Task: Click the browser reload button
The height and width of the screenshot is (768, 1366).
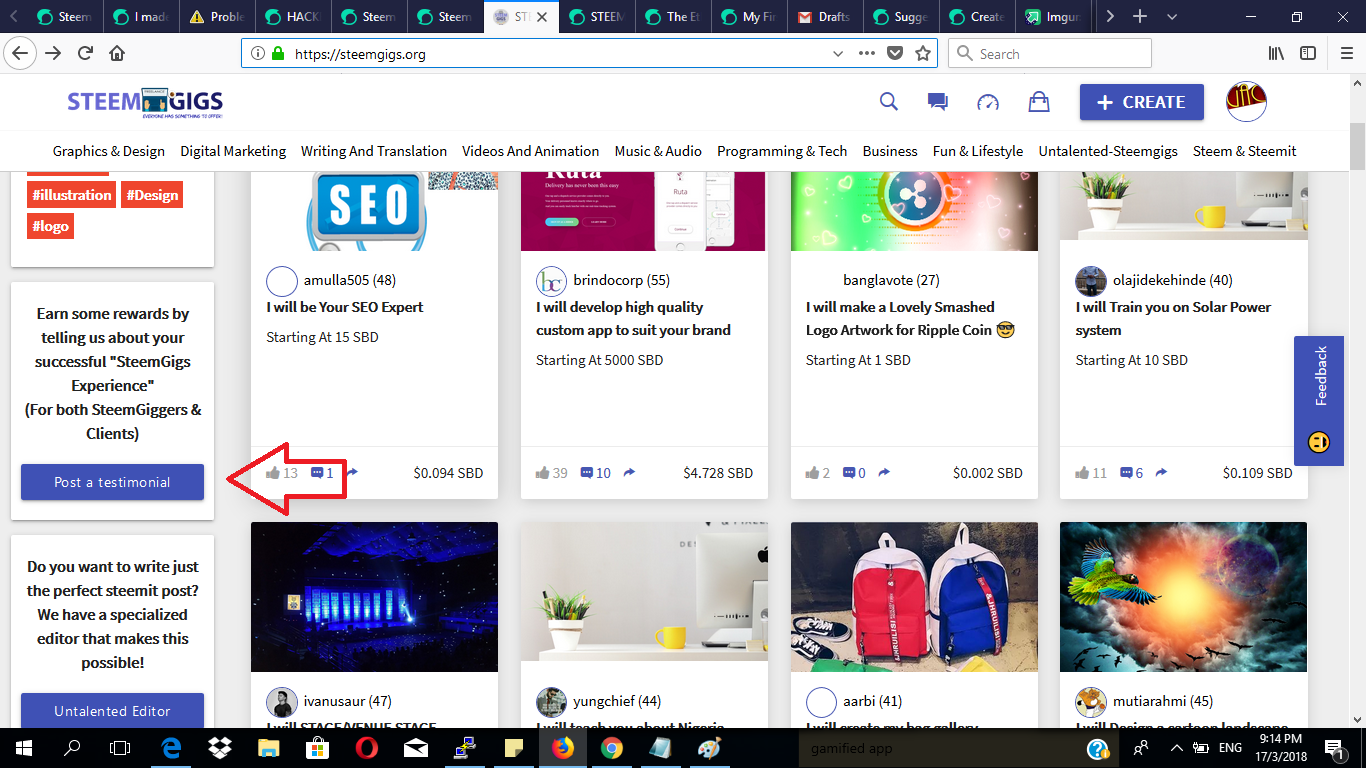Action: pyautogui.click(x=86, y=54)
